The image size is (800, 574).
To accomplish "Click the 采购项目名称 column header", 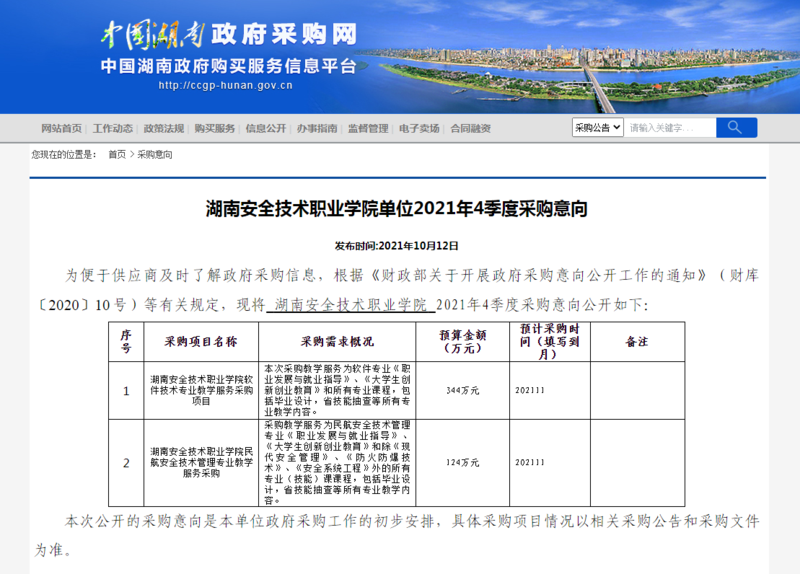I will click(201, 342).
